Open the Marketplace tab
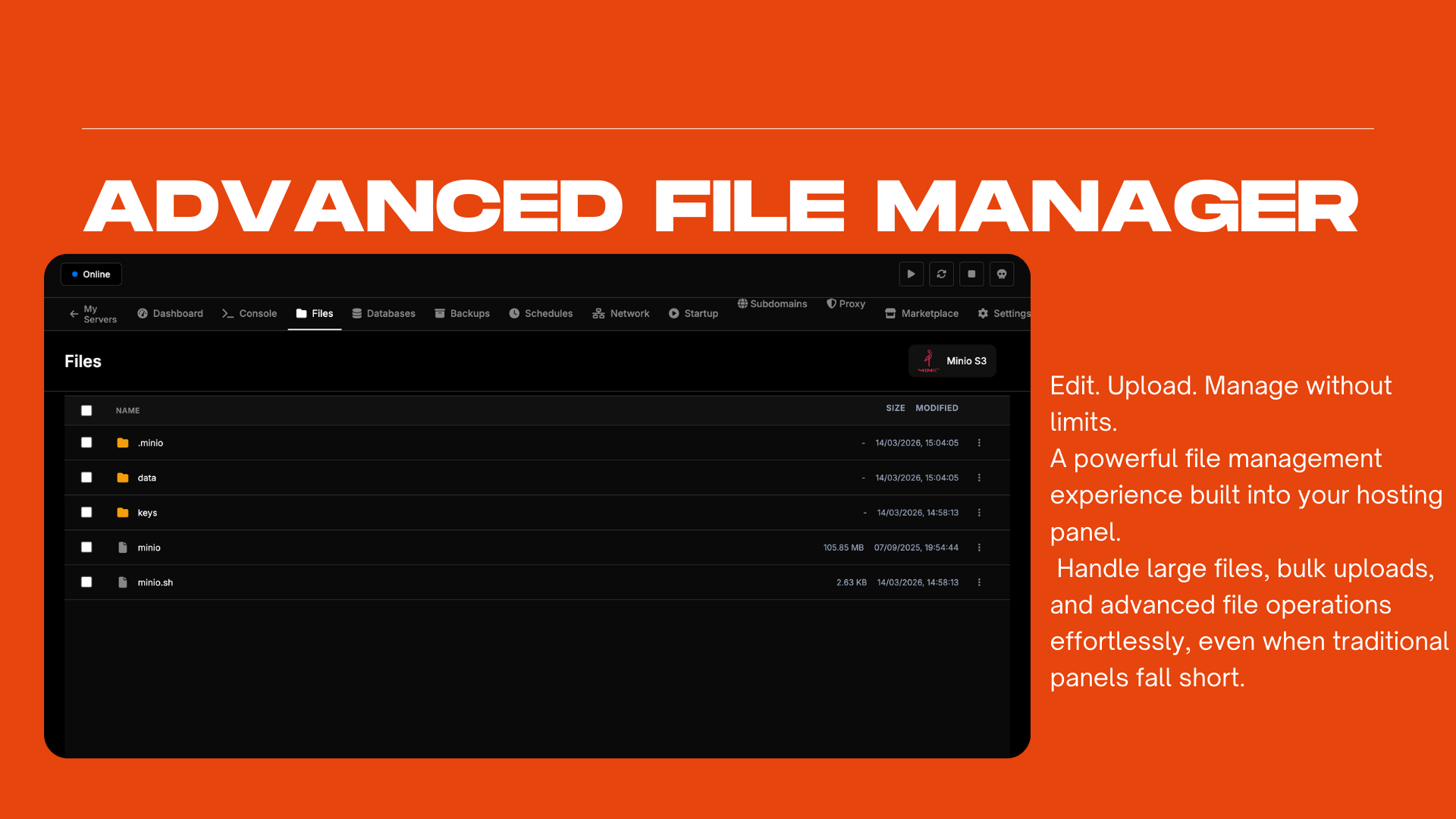This screenshot has height=819, width=1456. 921,314
